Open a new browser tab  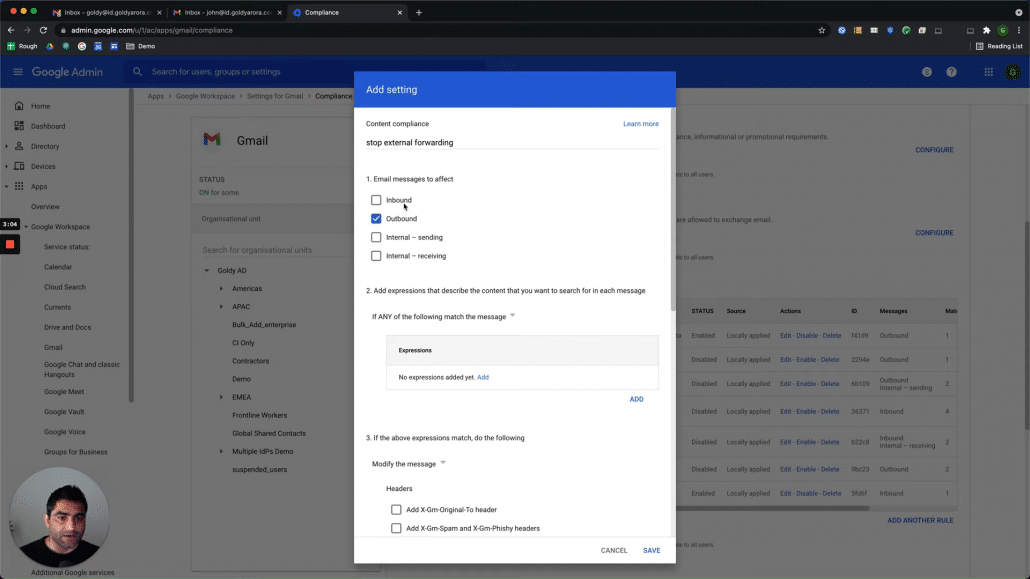[x=418, y=12]
